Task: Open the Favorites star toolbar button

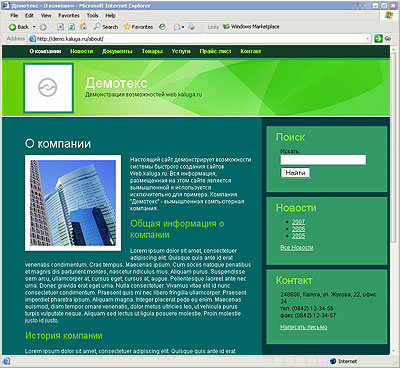Action: 138,27
